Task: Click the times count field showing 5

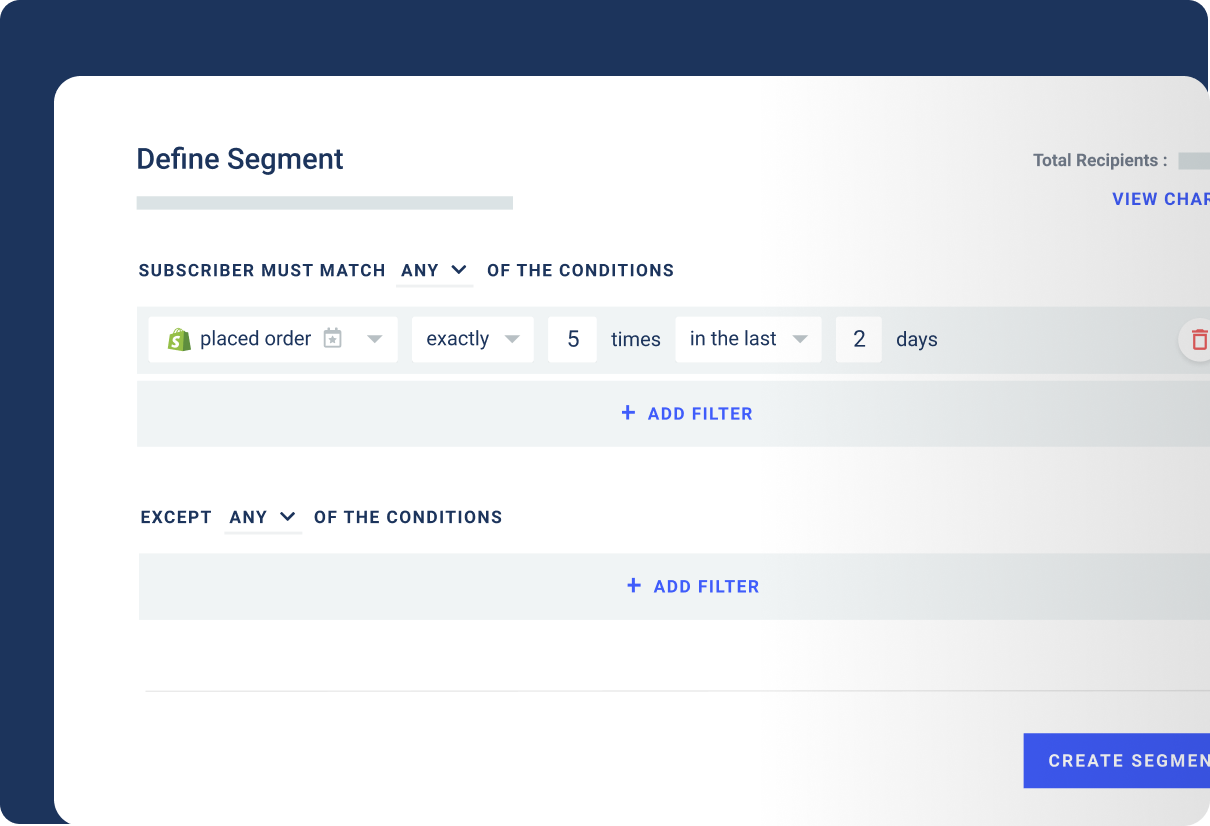Action: (x=573, y=339)
